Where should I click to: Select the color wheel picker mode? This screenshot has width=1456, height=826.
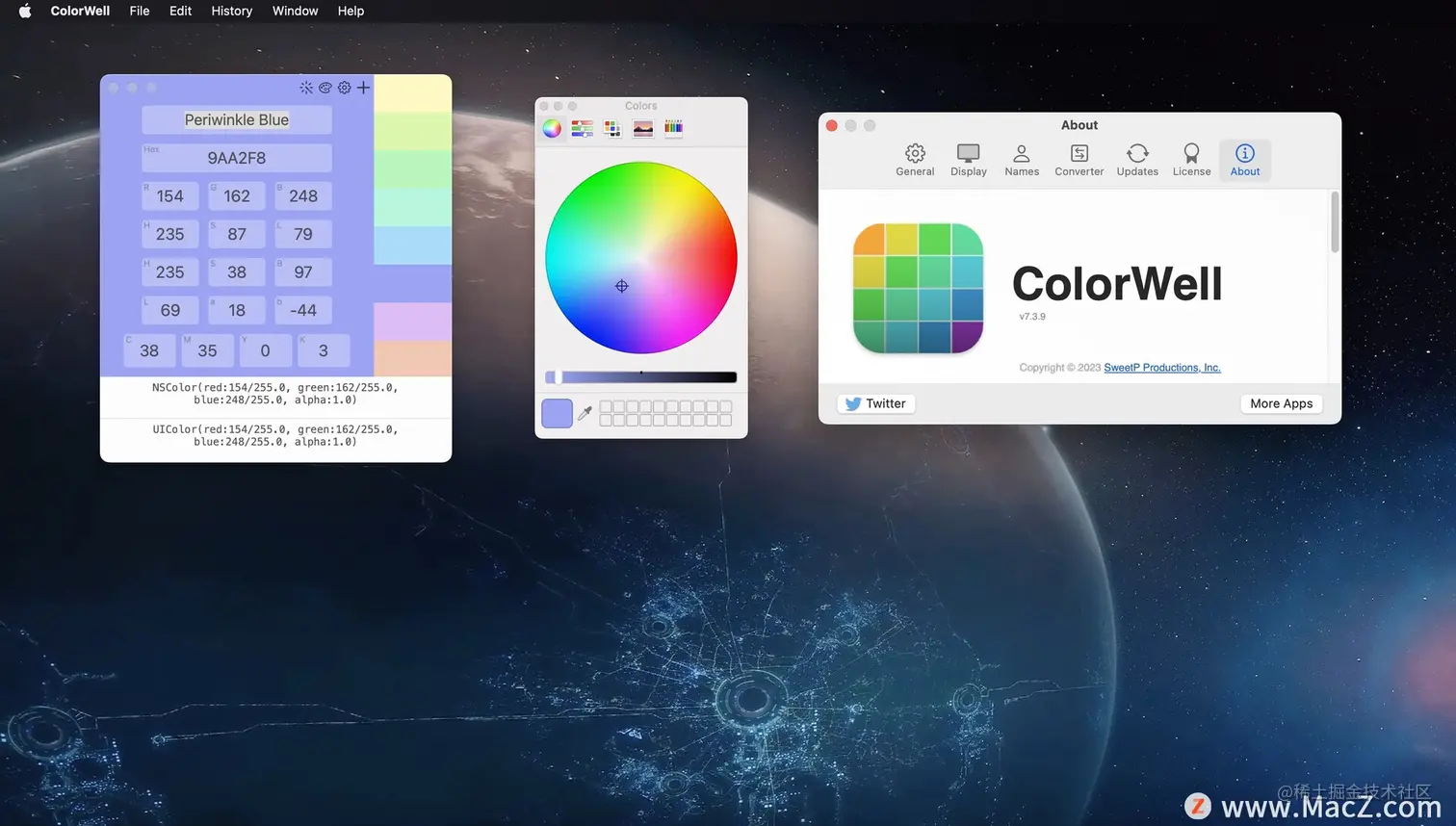(x=552, y=128)
